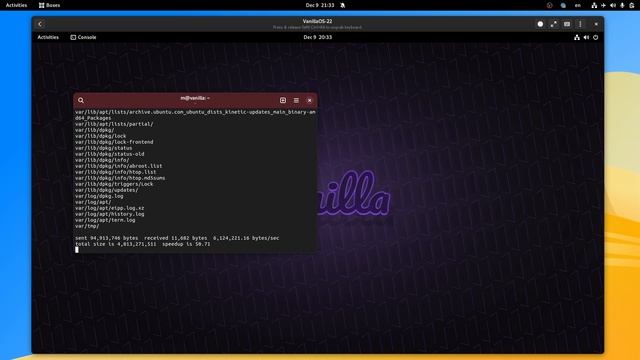640x360 pixels.
Task: Open host Activities overview
Action: click(16, 5)
